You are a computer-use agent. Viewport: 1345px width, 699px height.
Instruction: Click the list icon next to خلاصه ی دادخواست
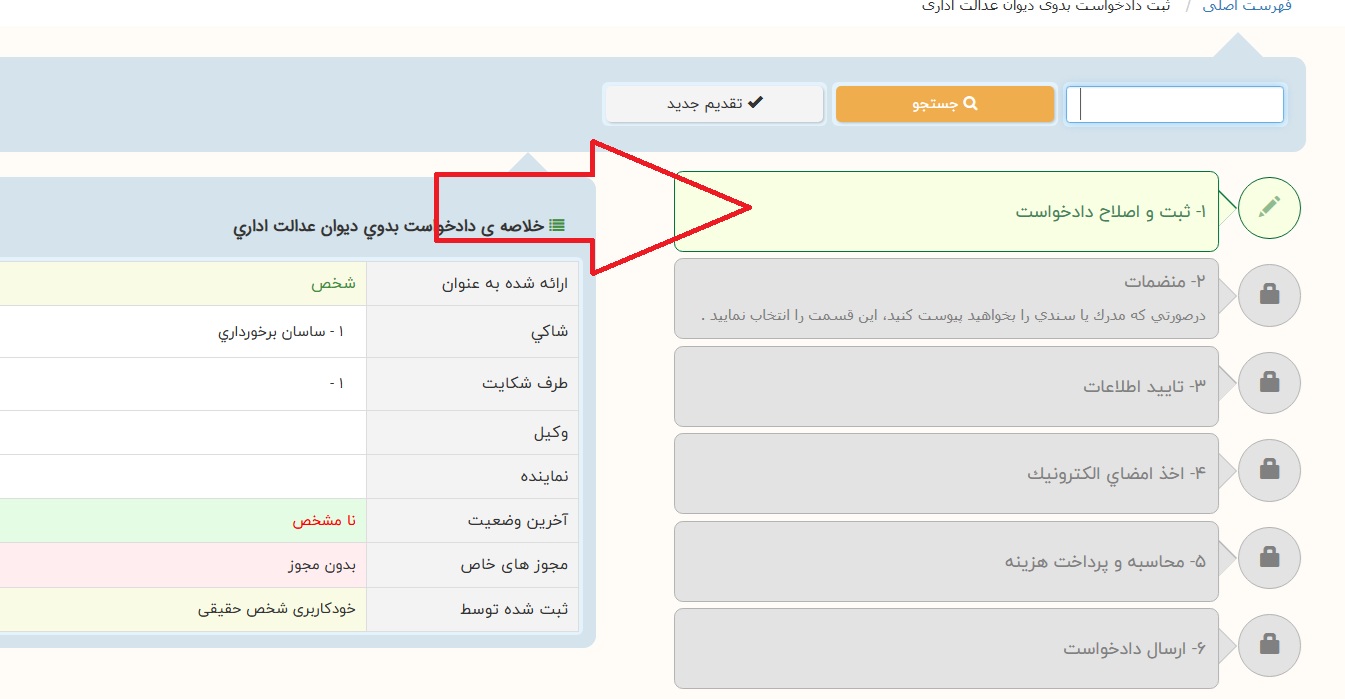click(557, 226)
